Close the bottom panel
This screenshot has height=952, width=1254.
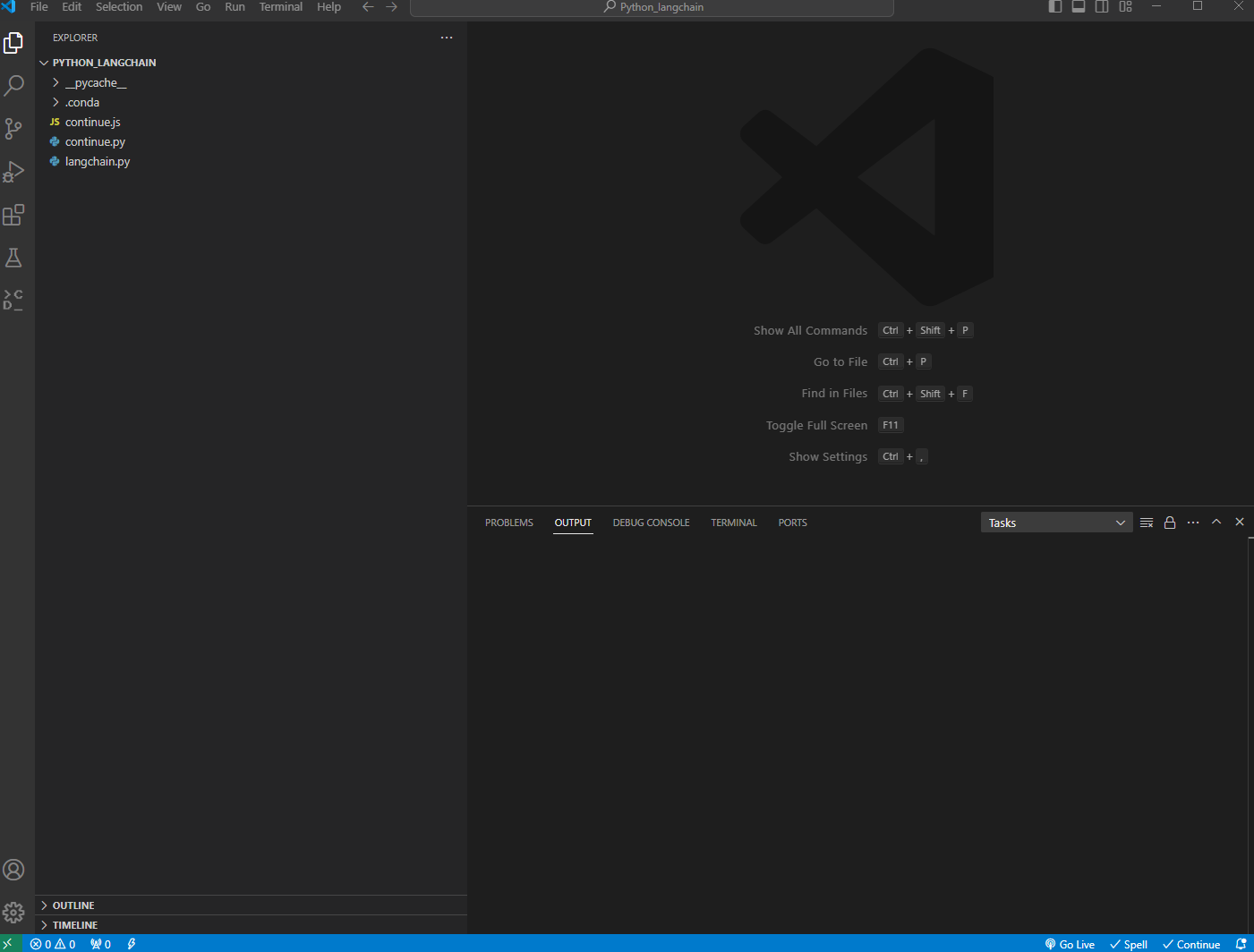(x=1240, y=522)
